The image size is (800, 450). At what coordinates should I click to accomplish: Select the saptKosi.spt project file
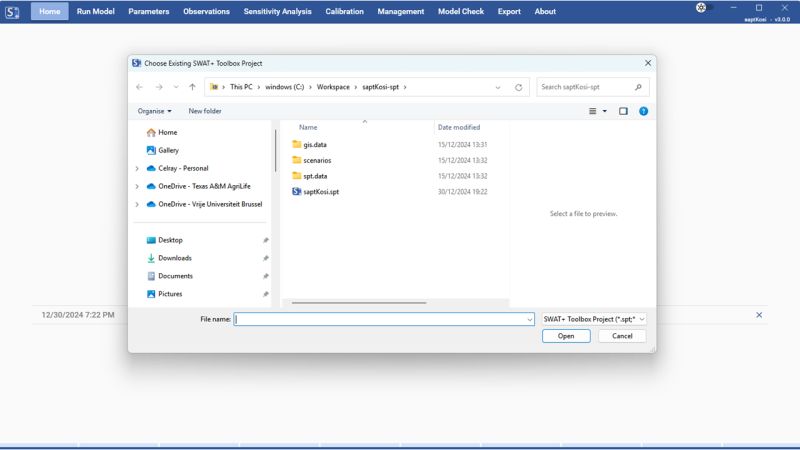pyautogui.click(x=321, y=192)
